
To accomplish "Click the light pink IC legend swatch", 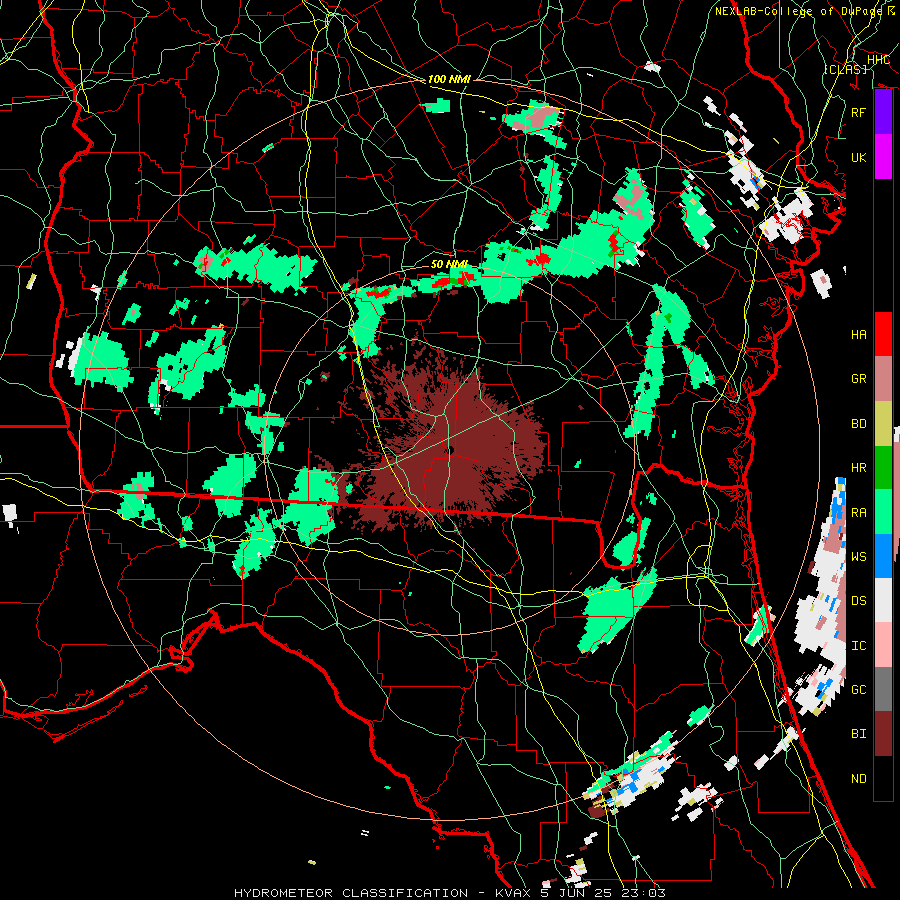I will coord(883,645).
